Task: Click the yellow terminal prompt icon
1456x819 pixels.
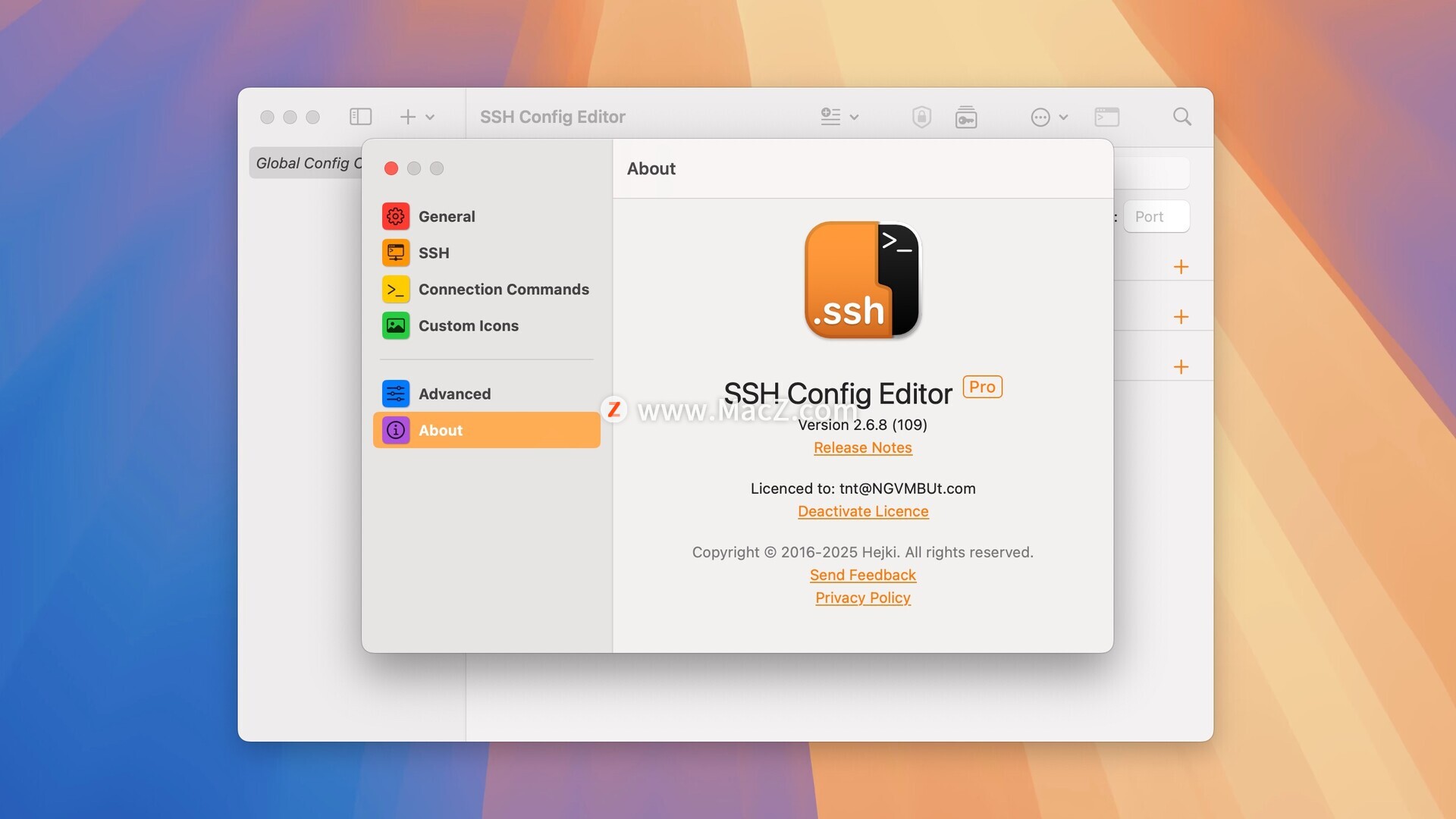Action: (x=396, y=289)
